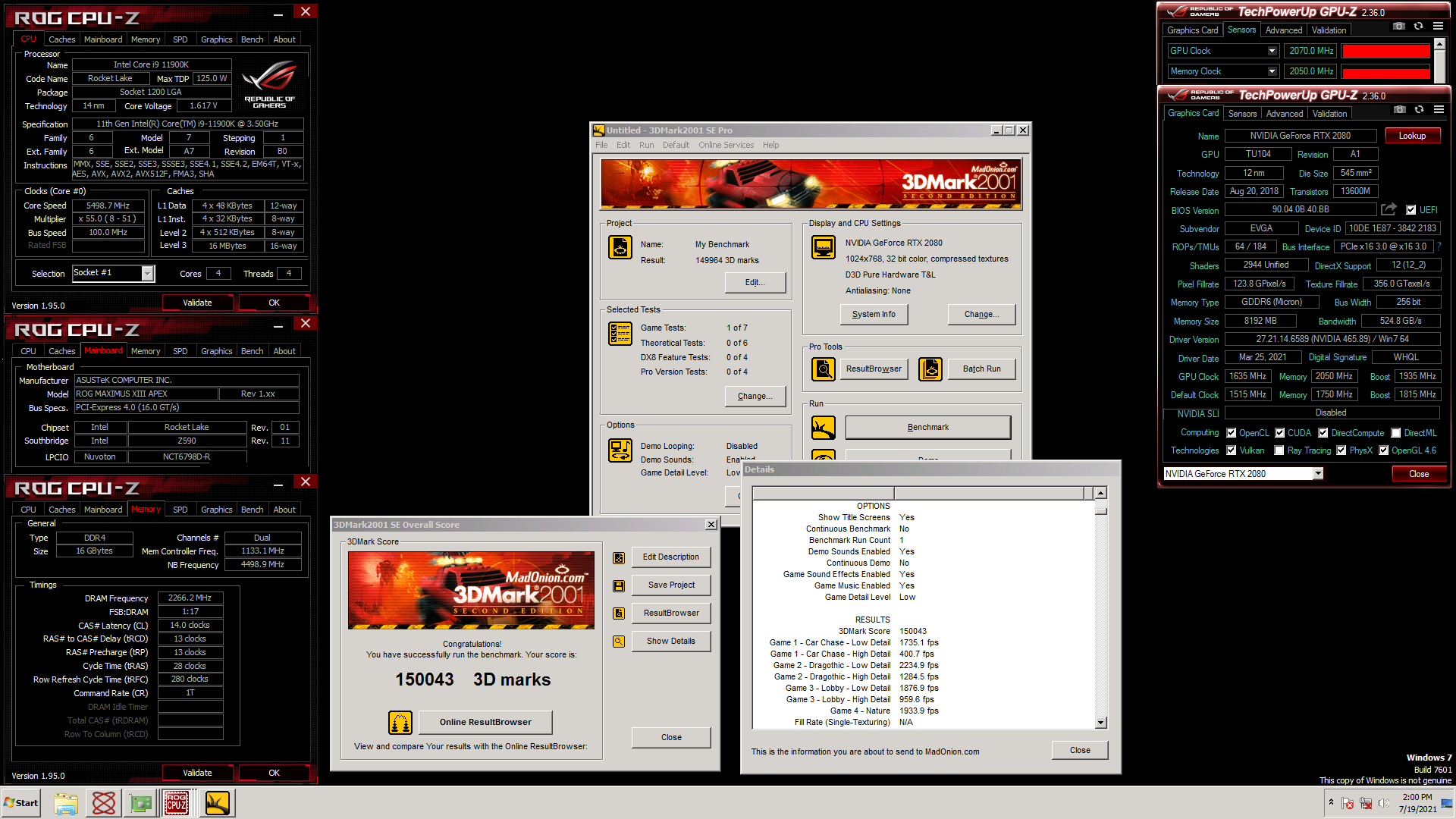Click the Selected Tests checklist icon
Viewport: 1456px width, 819px height.
click(x=620, y=334)
